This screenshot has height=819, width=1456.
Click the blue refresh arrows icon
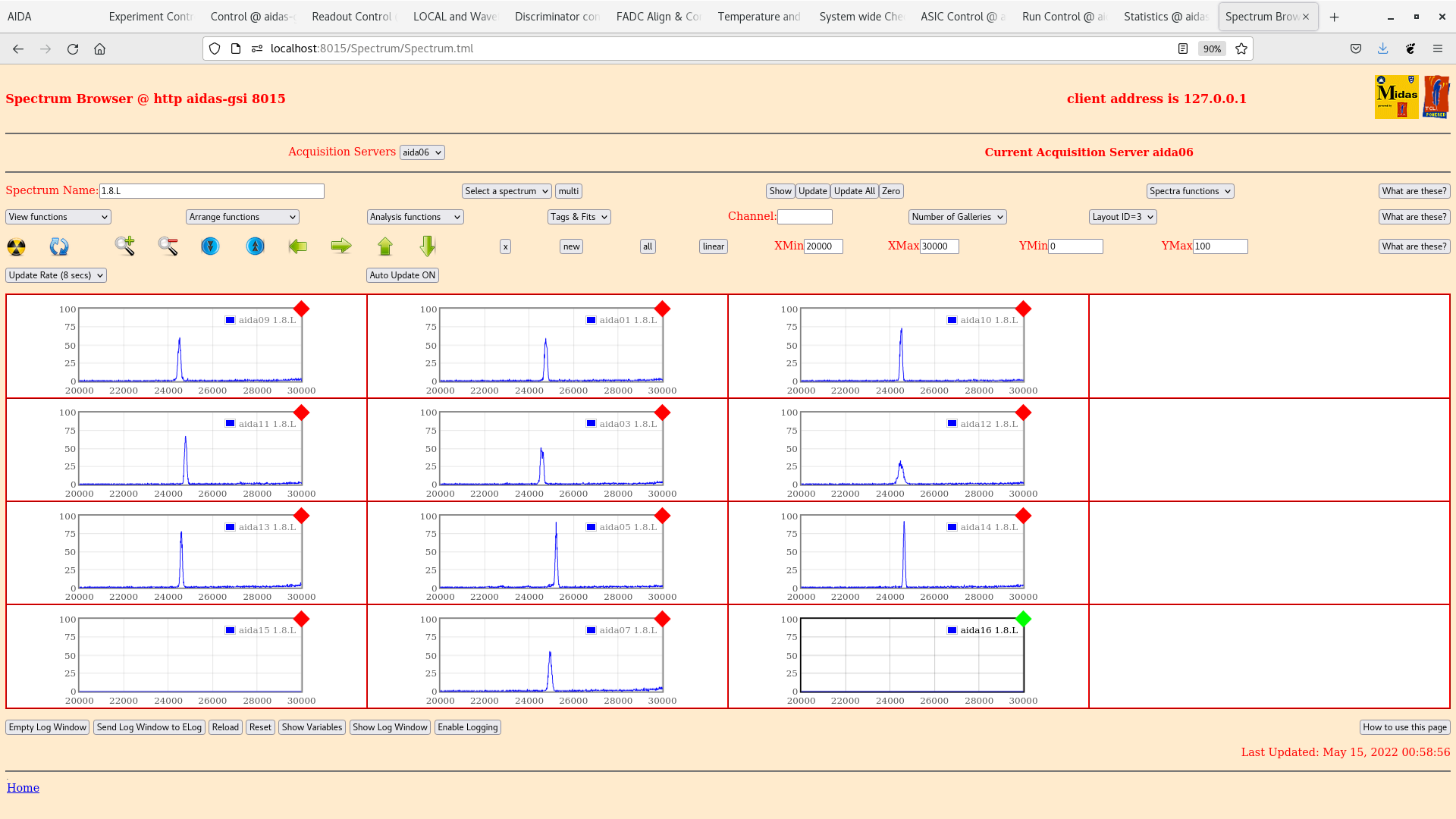point(58,246)
